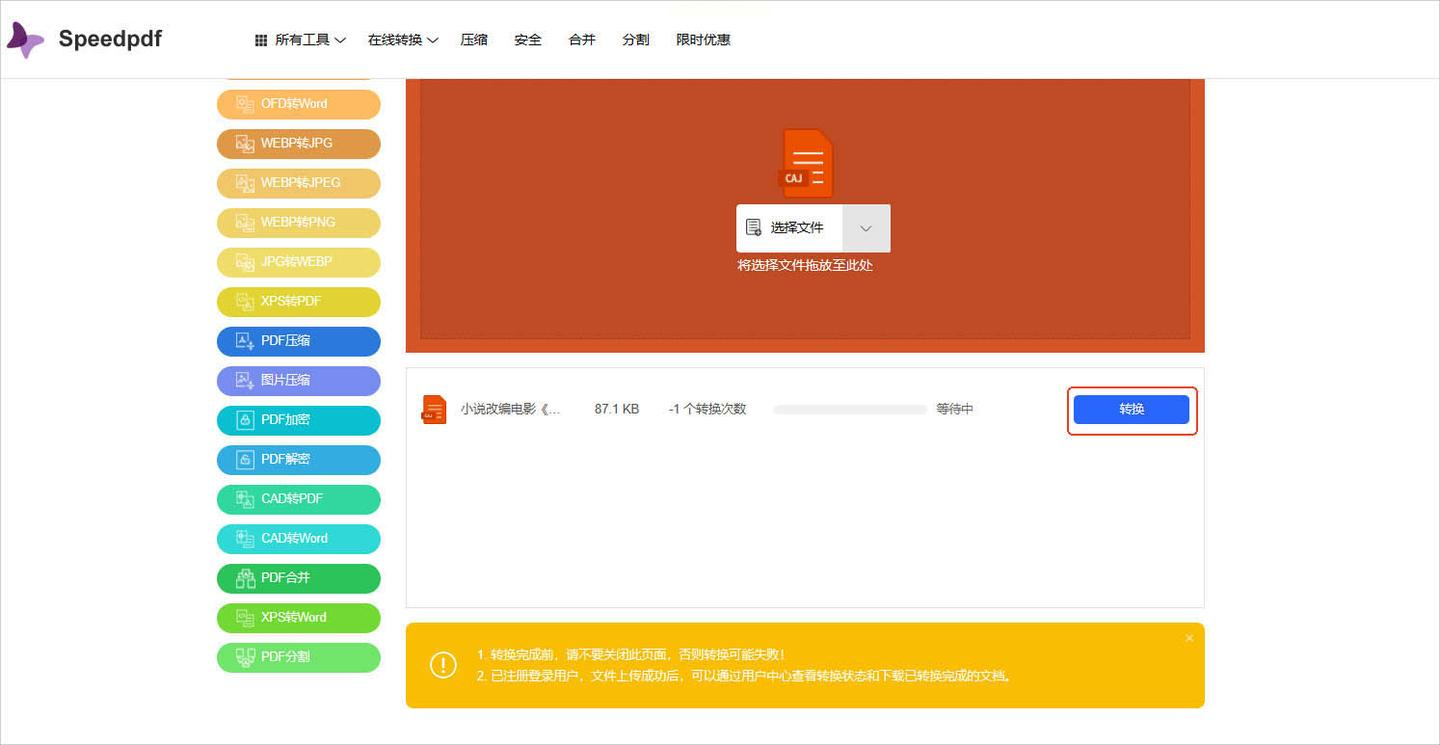Click the lock icon on PDF加密

[245, 420]
